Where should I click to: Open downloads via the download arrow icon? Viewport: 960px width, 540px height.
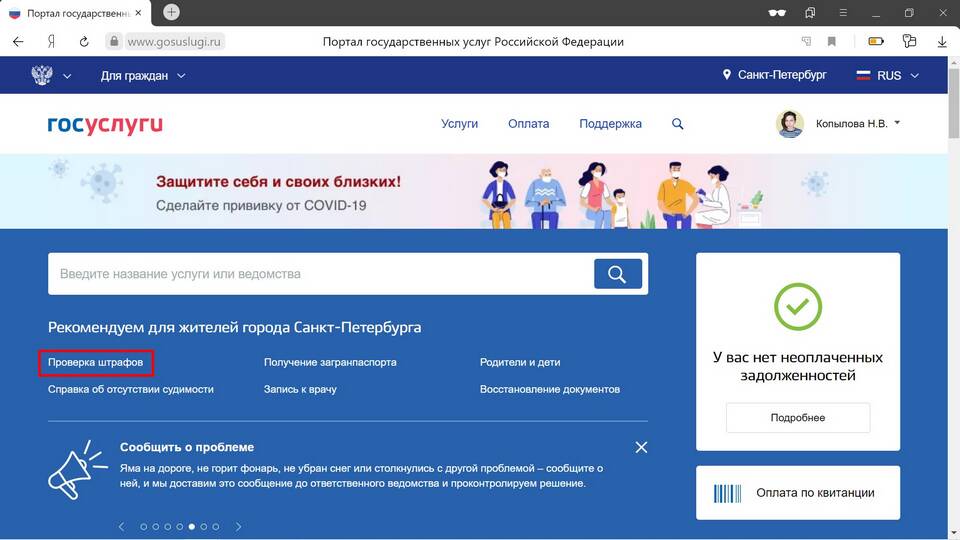click(942, 42)
